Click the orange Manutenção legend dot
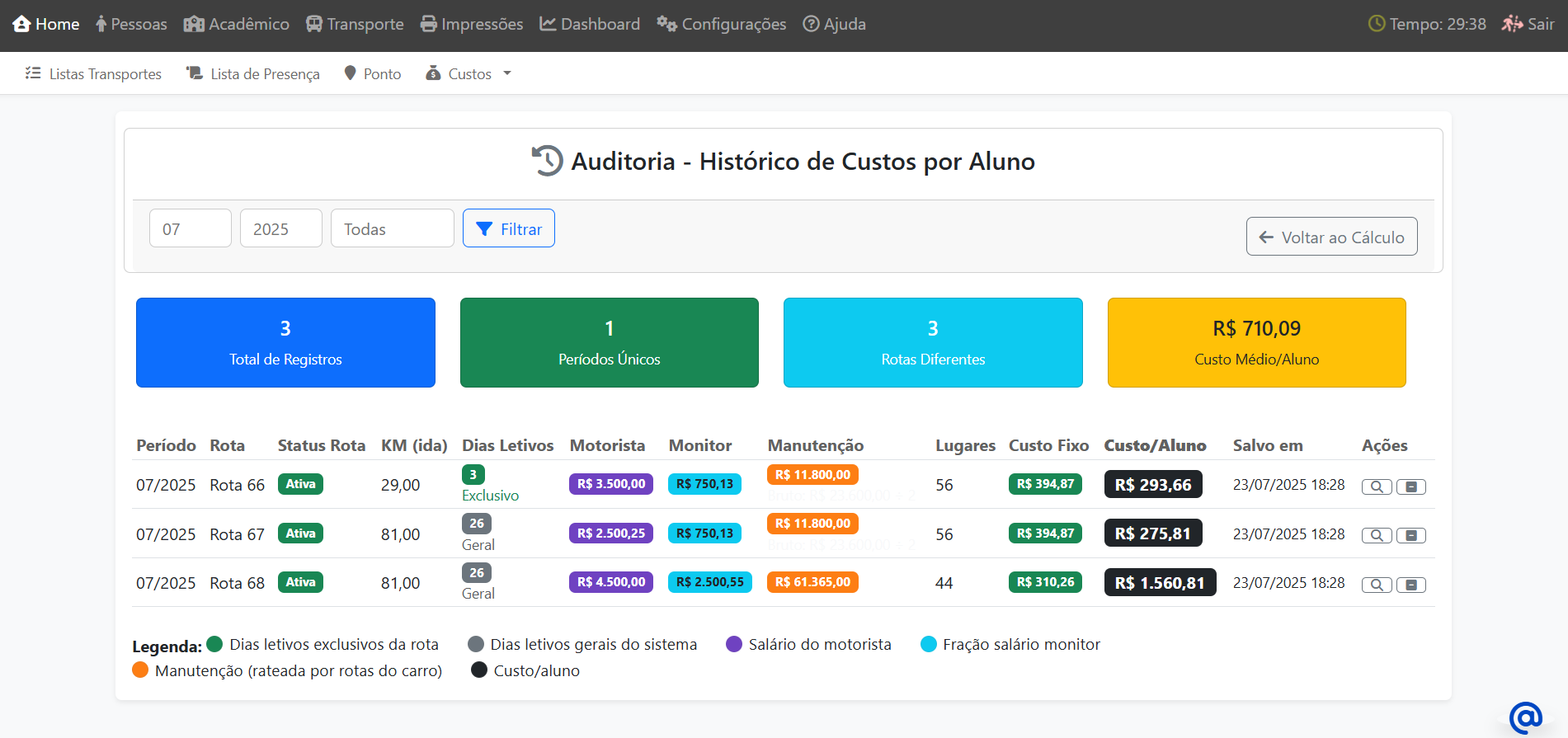The width and height of the screenshot is (1568, 738). coord(140,670)
